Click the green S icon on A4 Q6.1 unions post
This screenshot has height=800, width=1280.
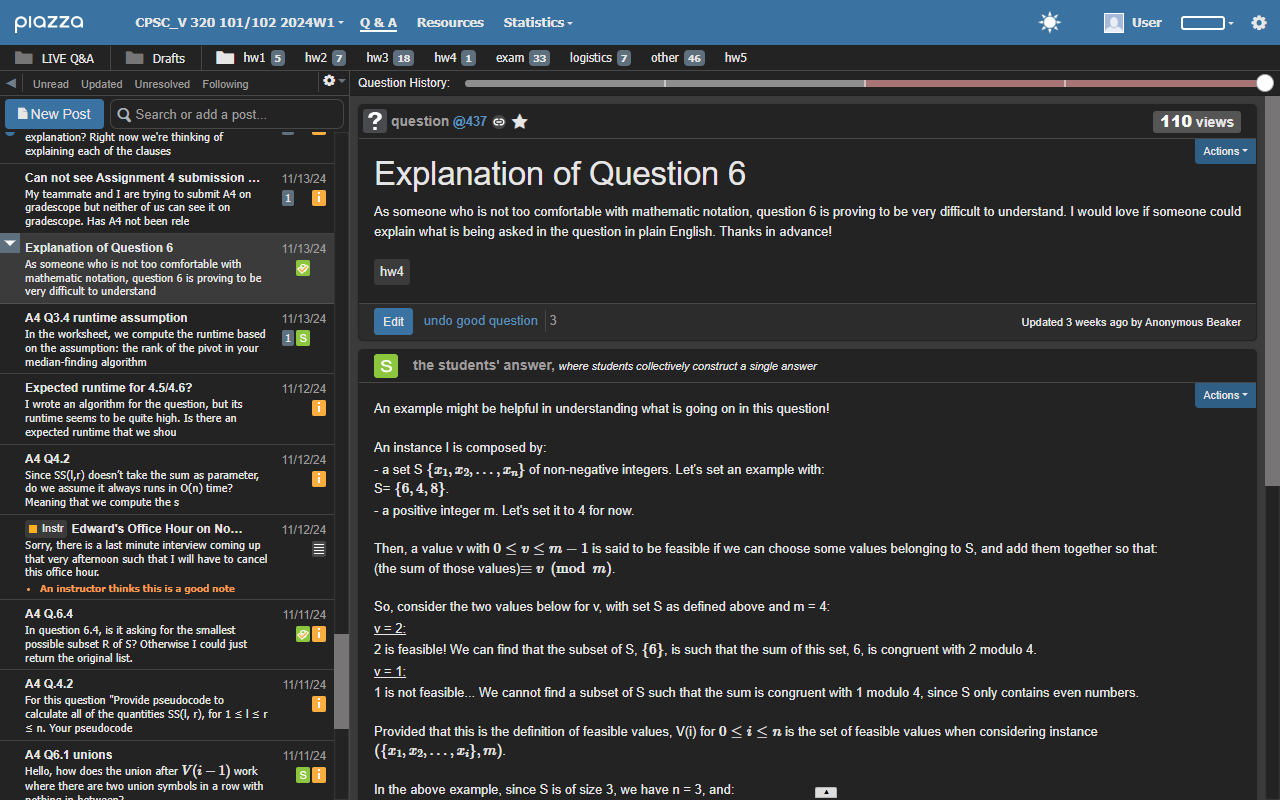click(x=303, y=775)
